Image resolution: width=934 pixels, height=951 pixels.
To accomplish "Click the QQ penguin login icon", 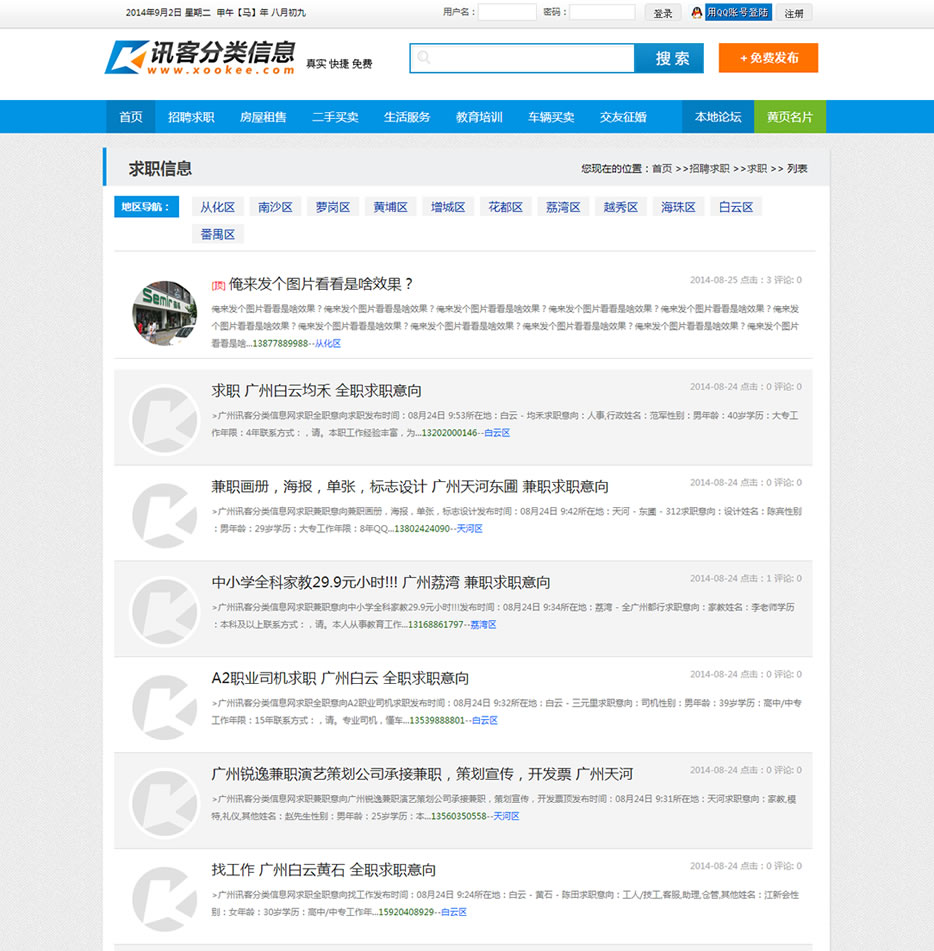I will (x=697, y=12).
